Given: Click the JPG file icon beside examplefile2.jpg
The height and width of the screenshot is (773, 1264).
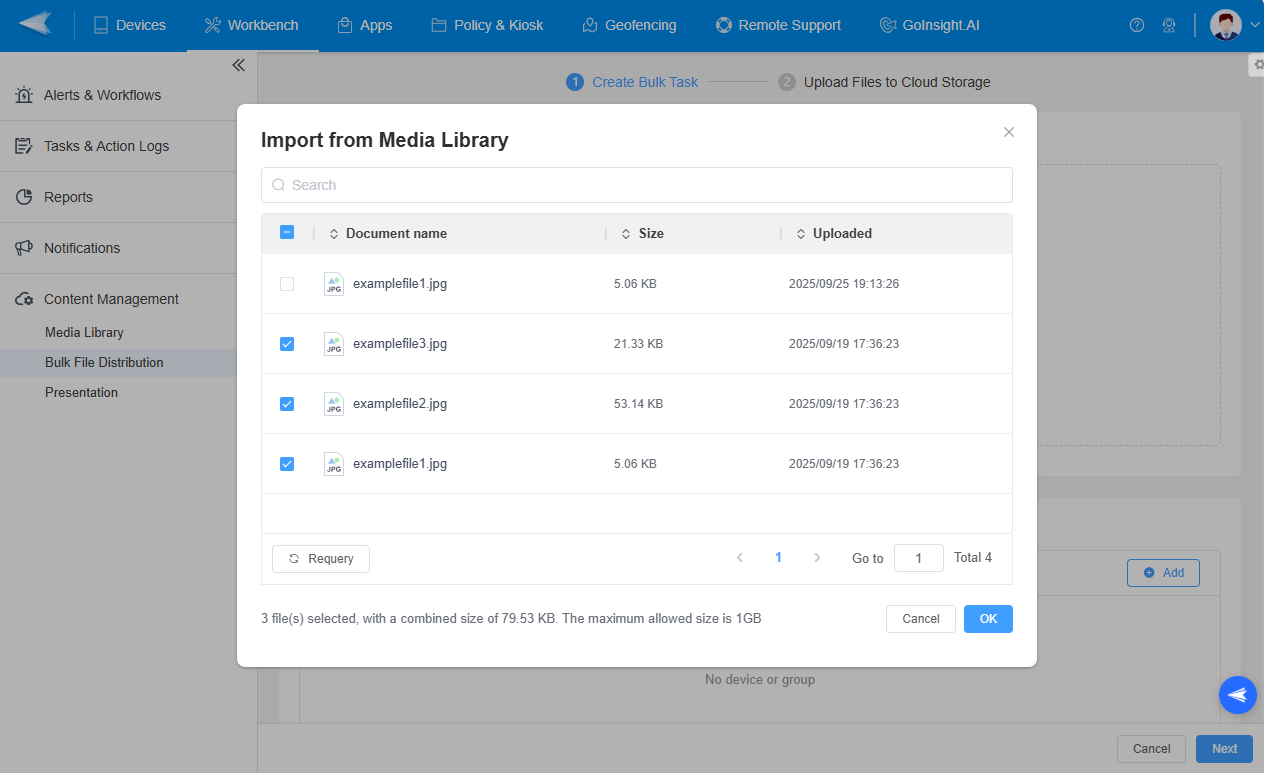Looking at the screenshot, I should [x=333, y=404].
